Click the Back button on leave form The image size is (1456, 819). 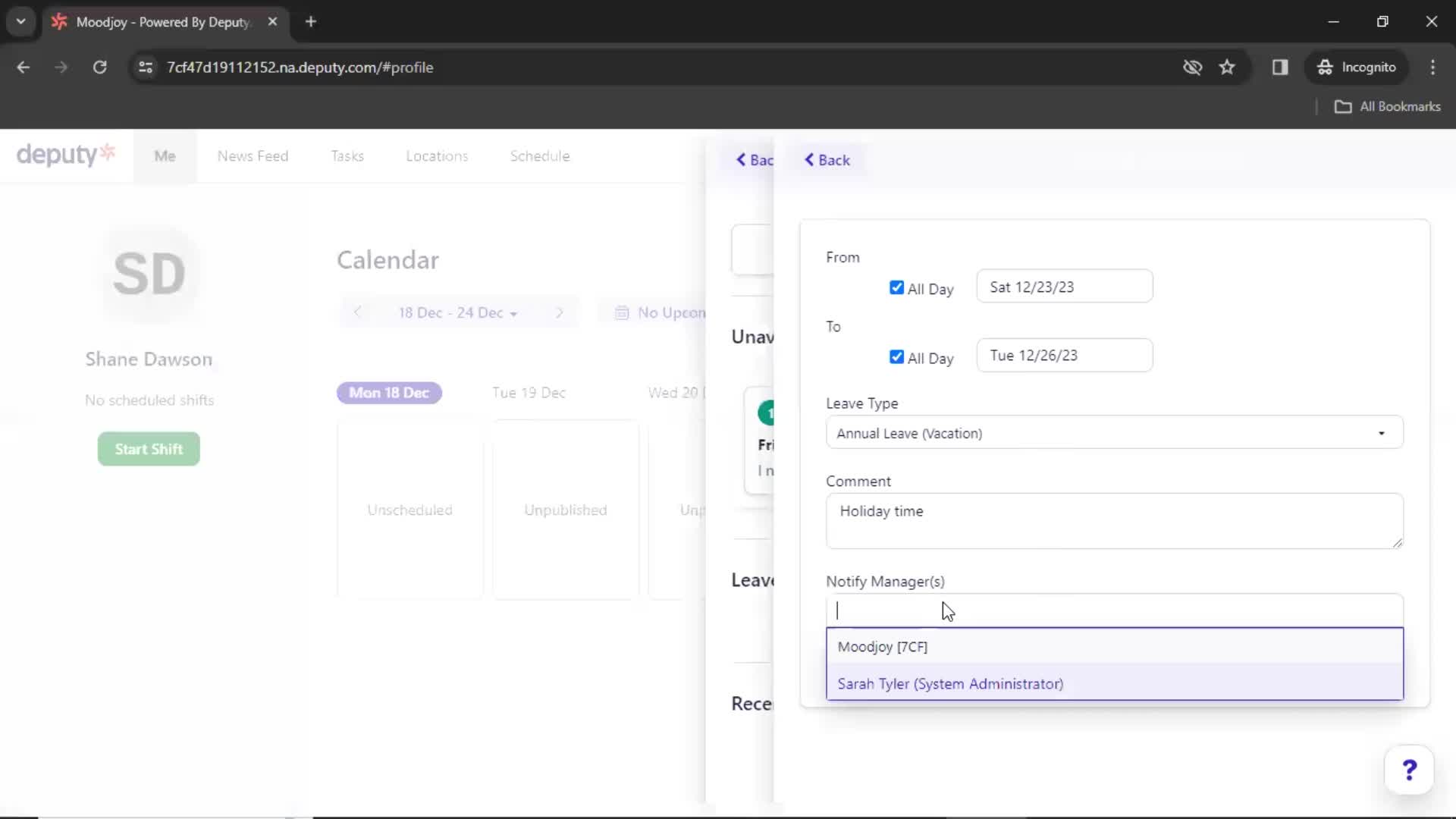[x=829, y=160]
